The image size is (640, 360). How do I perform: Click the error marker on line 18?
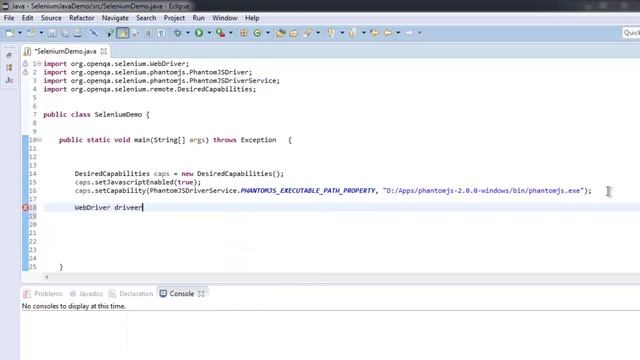(25, 208)
